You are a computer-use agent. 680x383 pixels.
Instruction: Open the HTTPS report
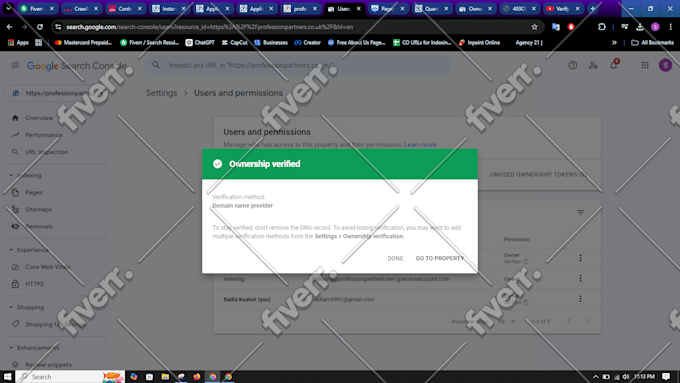point(34,284)
